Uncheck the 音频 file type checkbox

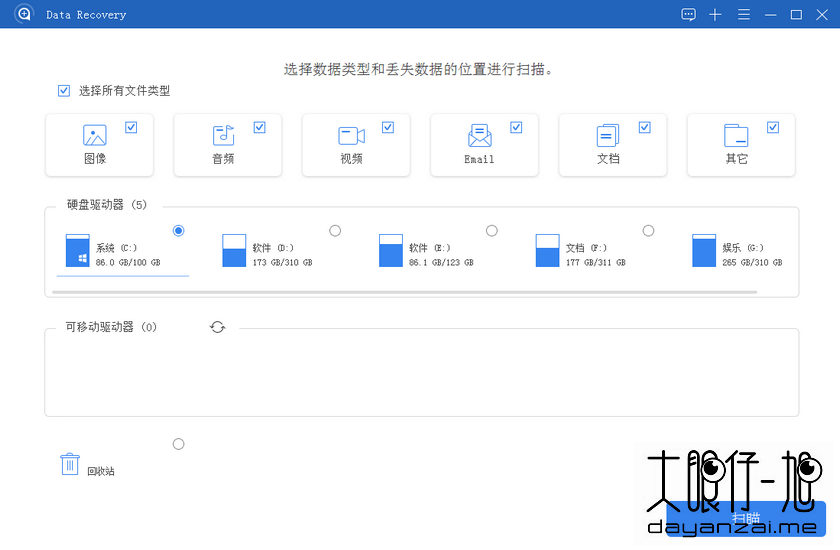tap(260, 127)
